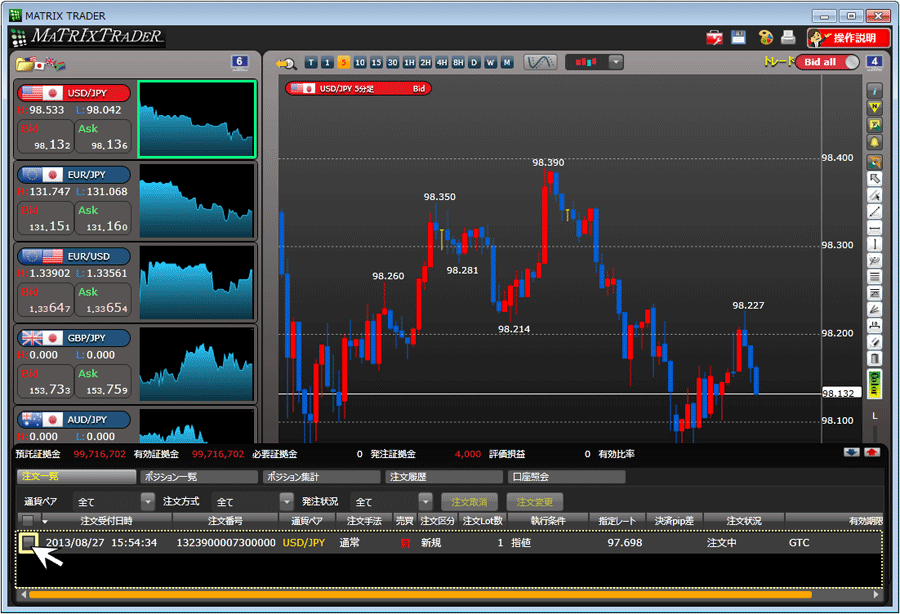Viewport: 900px width, 614px height.
Task: Select the EUR/JPY mini chart thumbnail
Action: [196, 200]
